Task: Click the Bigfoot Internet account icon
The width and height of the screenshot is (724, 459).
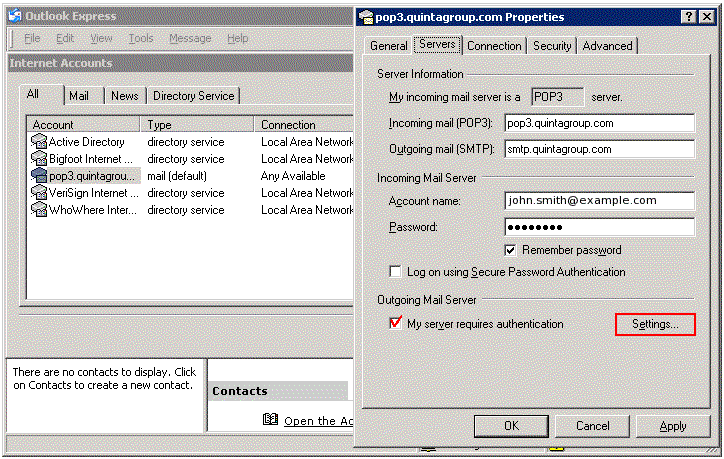Action: [x=39, y=158]
